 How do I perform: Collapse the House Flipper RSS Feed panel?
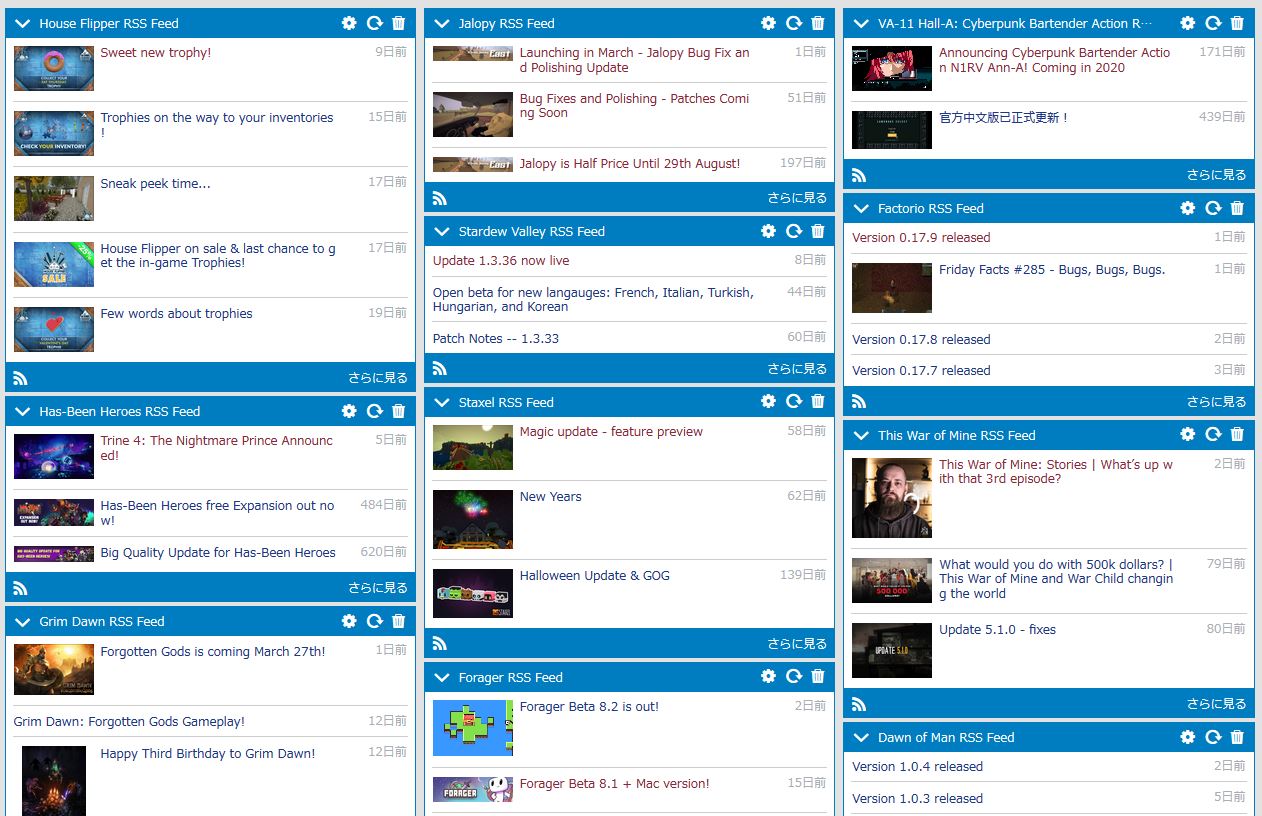(x=23, y=23)
